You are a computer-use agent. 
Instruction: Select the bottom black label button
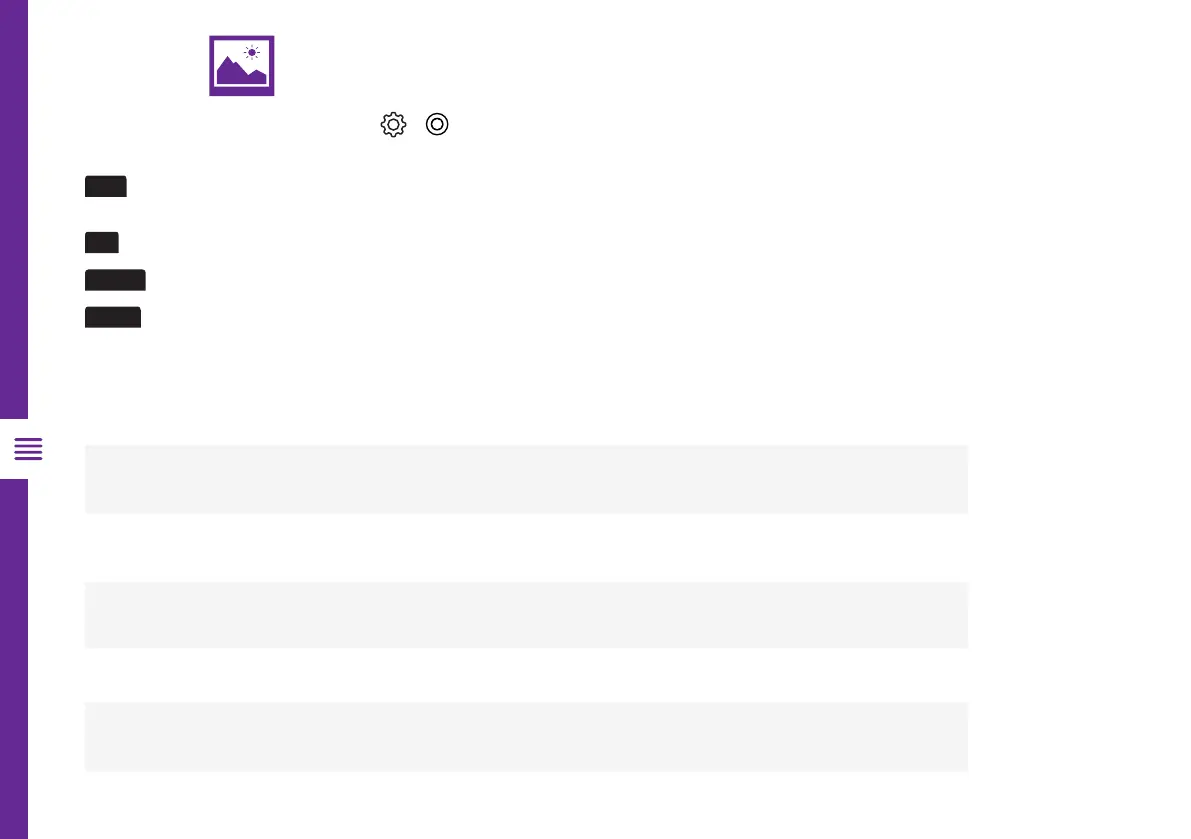click(112, 318)
